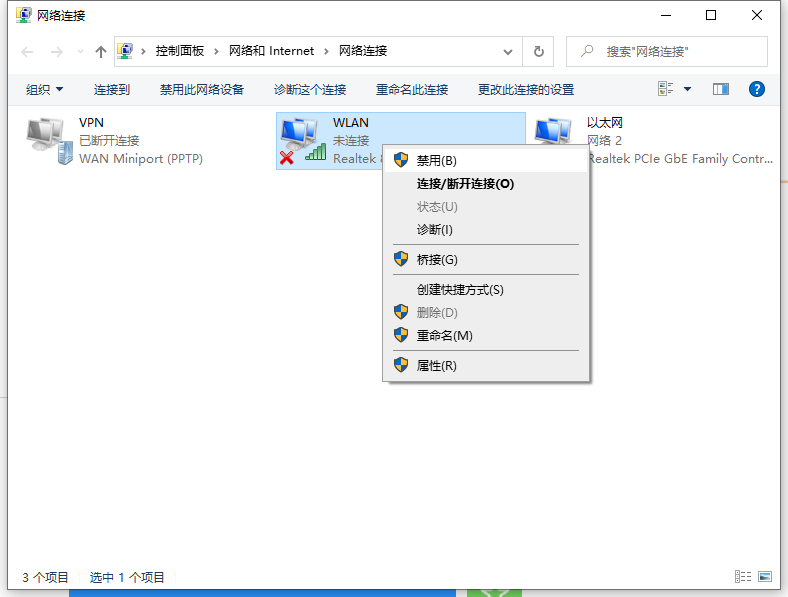
Task: Go up one folder level arrow
Action: click(x=100, y=51)
